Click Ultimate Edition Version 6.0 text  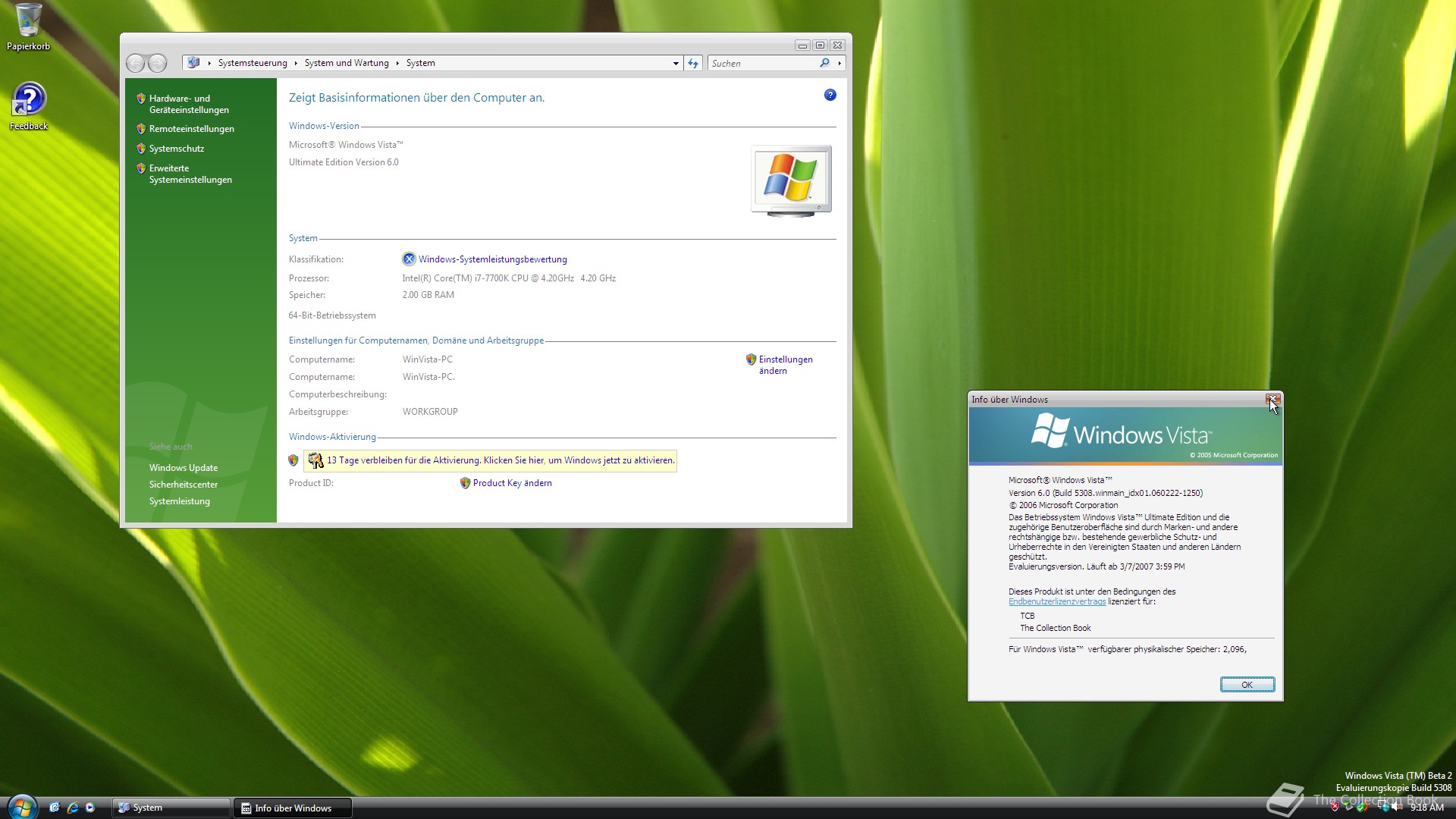(344, 162)
